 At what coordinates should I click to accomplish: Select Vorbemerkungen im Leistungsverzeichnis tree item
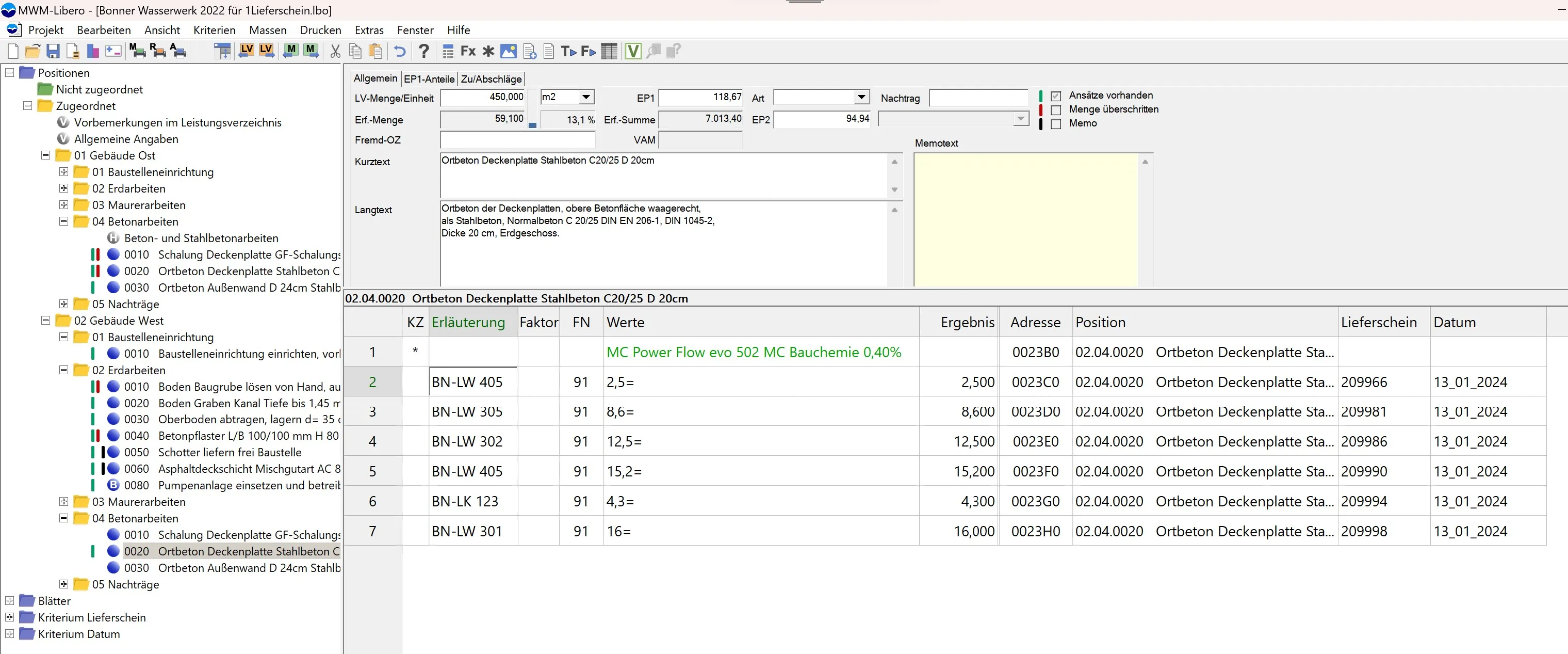[x=178, y=122]
